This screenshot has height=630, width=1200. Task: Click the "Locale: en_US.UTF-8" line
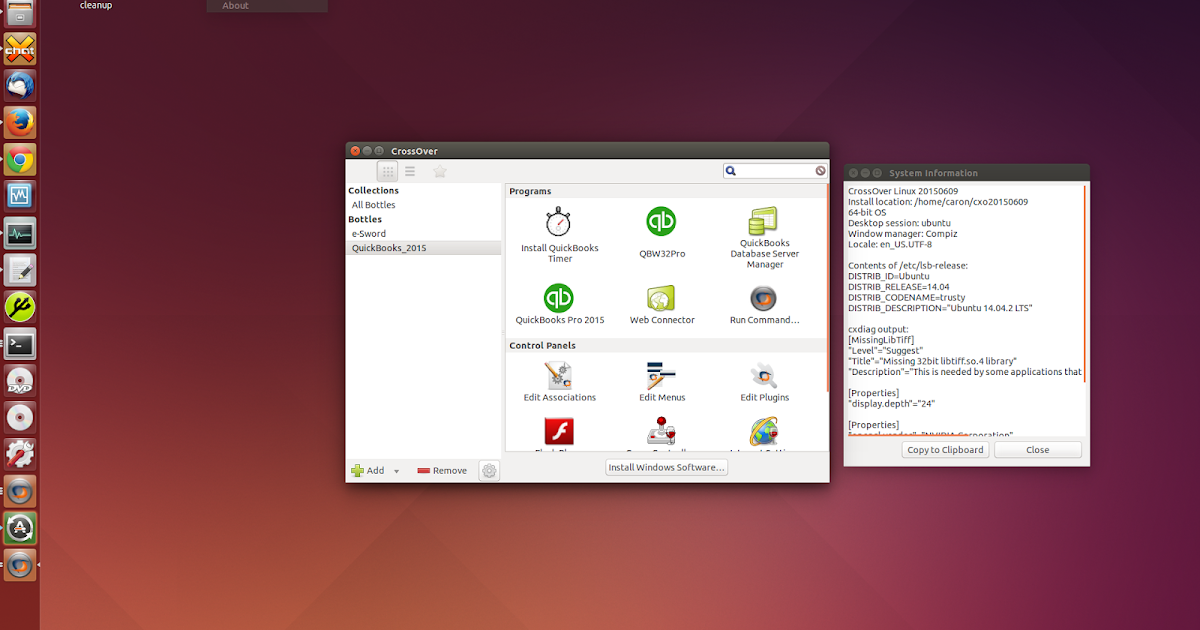click(890, 244)
